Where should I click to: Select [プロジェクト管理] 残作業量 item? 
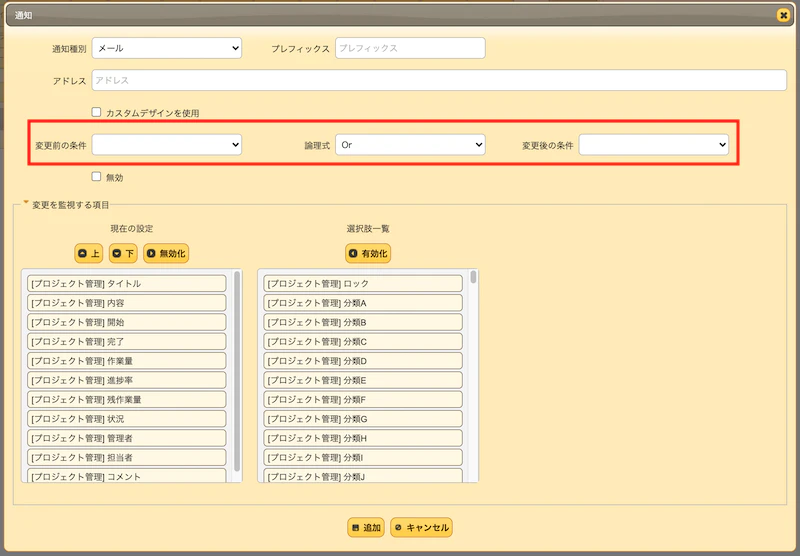pos(127,399)
